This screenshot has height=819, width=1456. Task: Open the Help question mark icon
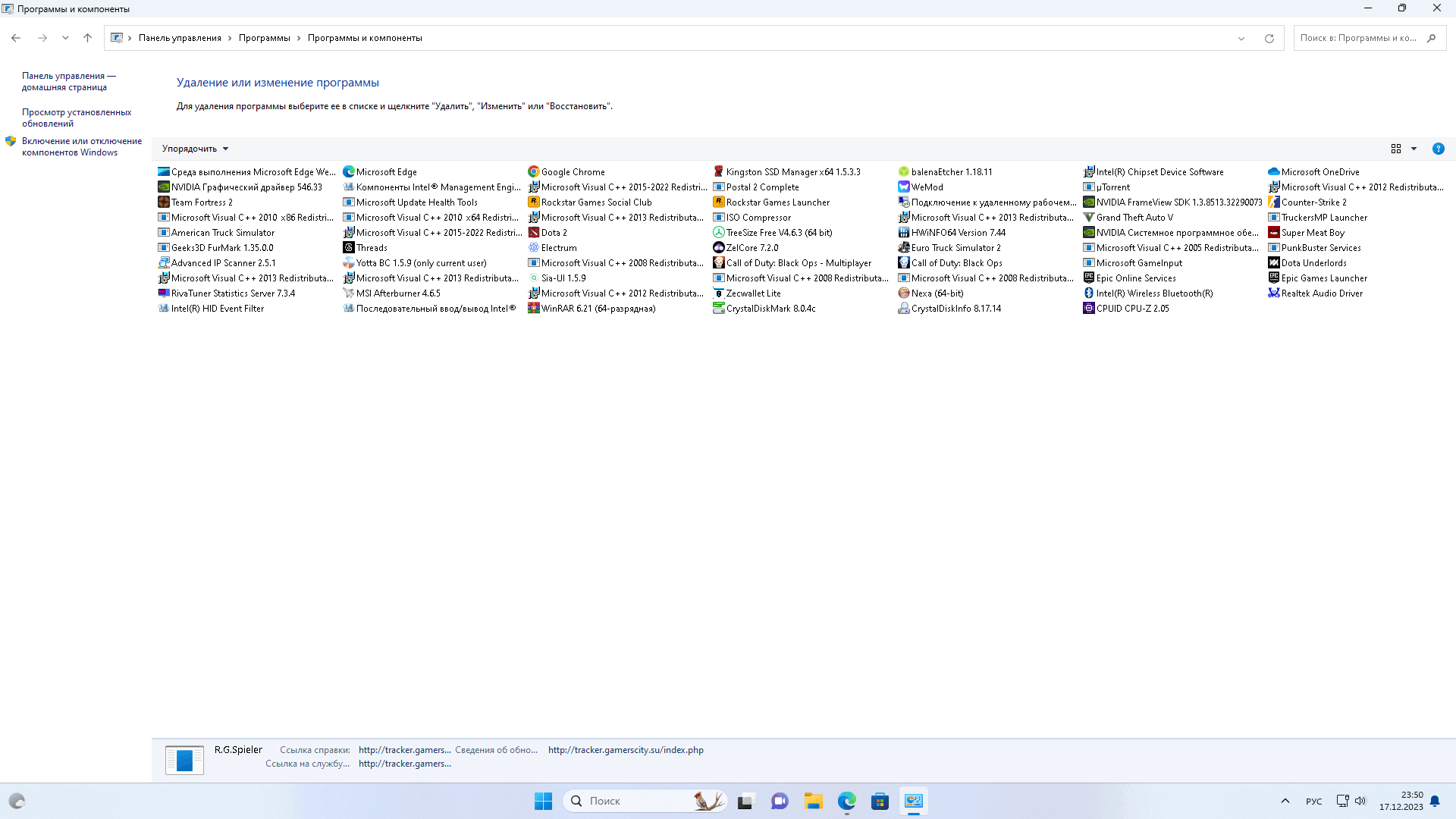coord(1438,149)
